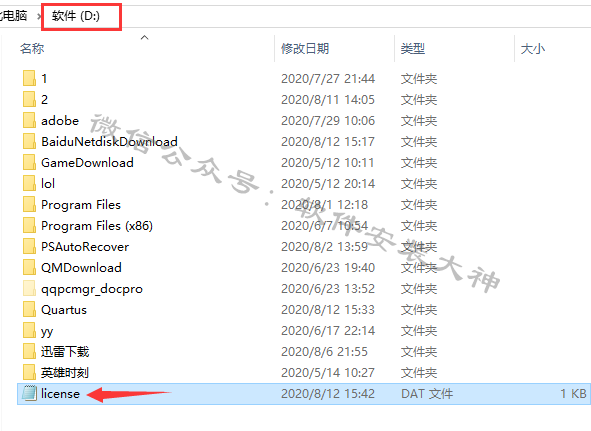Image resolution: width=591 pixels, height=431 pixels.
Task: Select the QMDownload folder row
Action: pyautogui.click(x=304, y=268)
